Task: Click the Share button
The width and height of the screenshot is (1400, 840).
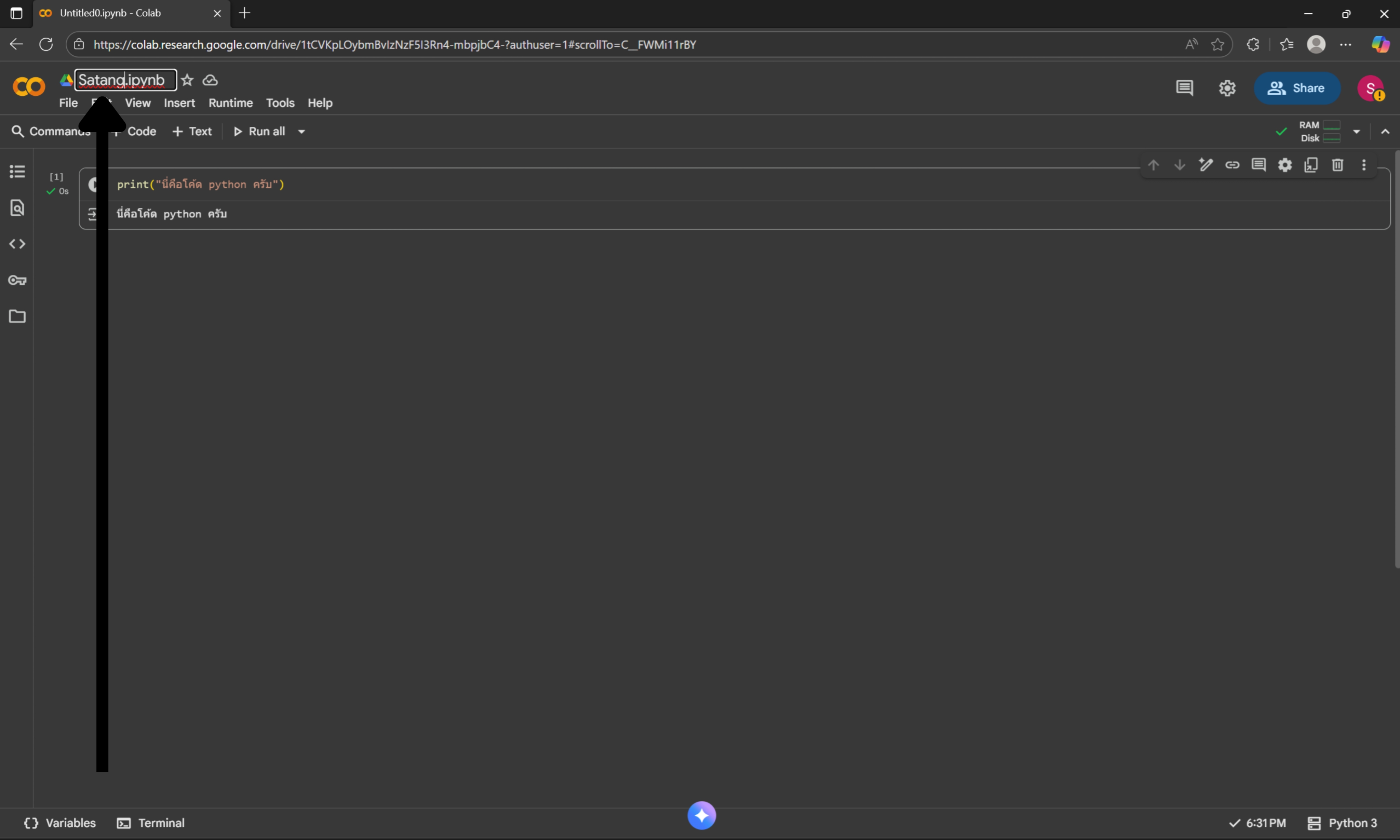Action: (1296, 88)
